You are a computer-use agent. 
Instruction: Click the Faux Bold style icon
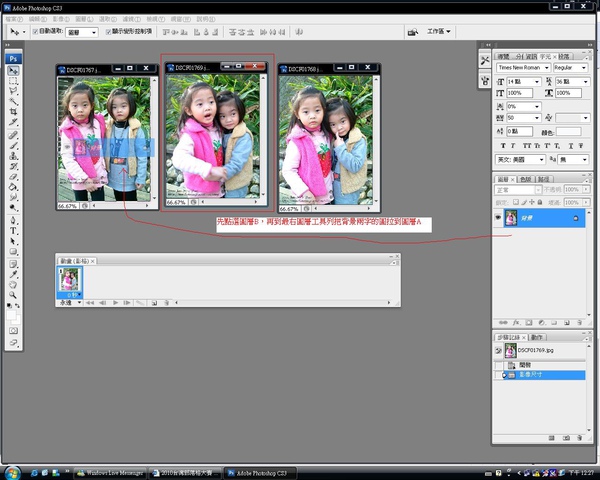pos(503,146)
